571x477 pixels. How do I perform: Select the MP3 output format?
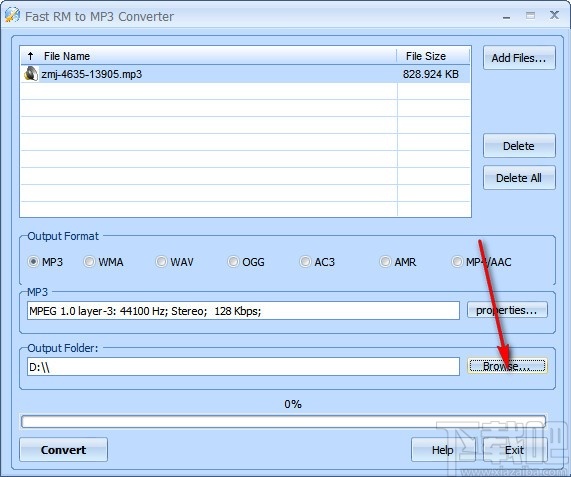(34, 261)
